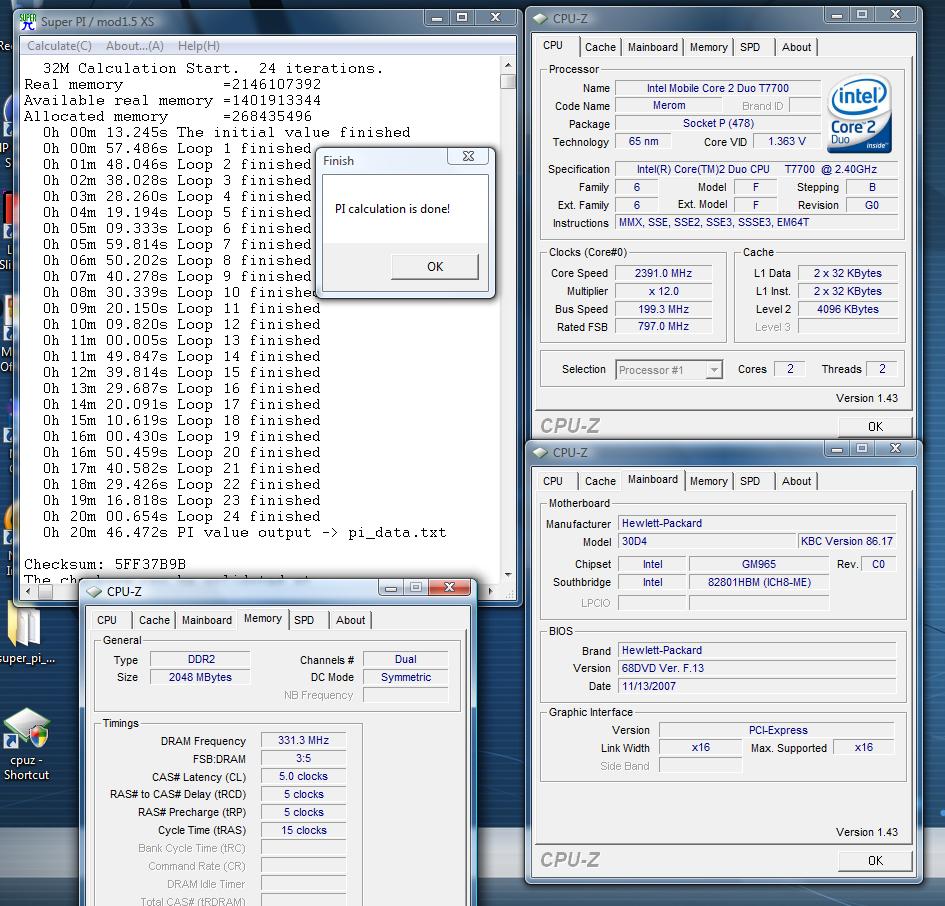Click the BIOS Version 68DVD Ver. F.13
Viewport: 945px width, 906px height.
click(x=758, y=668)
